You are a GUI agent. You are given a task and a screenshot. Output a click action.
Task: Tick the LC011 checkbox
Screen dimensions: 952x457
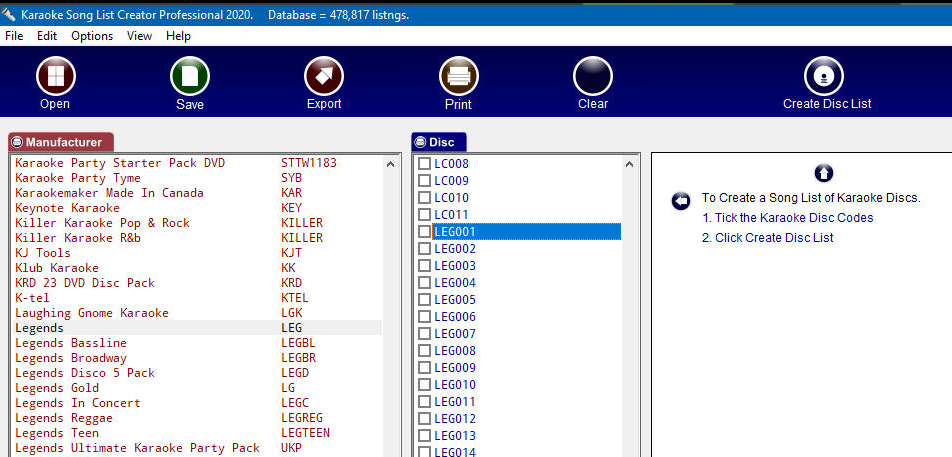pos(424,215)
